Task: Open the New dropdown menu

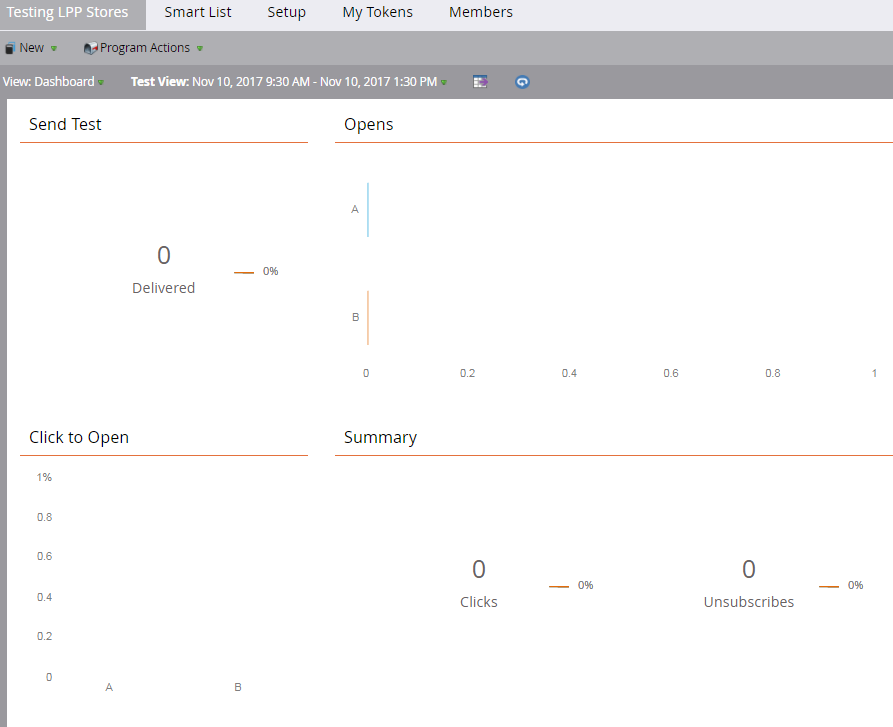Action: pyautogui.click(x=31, y=48)
